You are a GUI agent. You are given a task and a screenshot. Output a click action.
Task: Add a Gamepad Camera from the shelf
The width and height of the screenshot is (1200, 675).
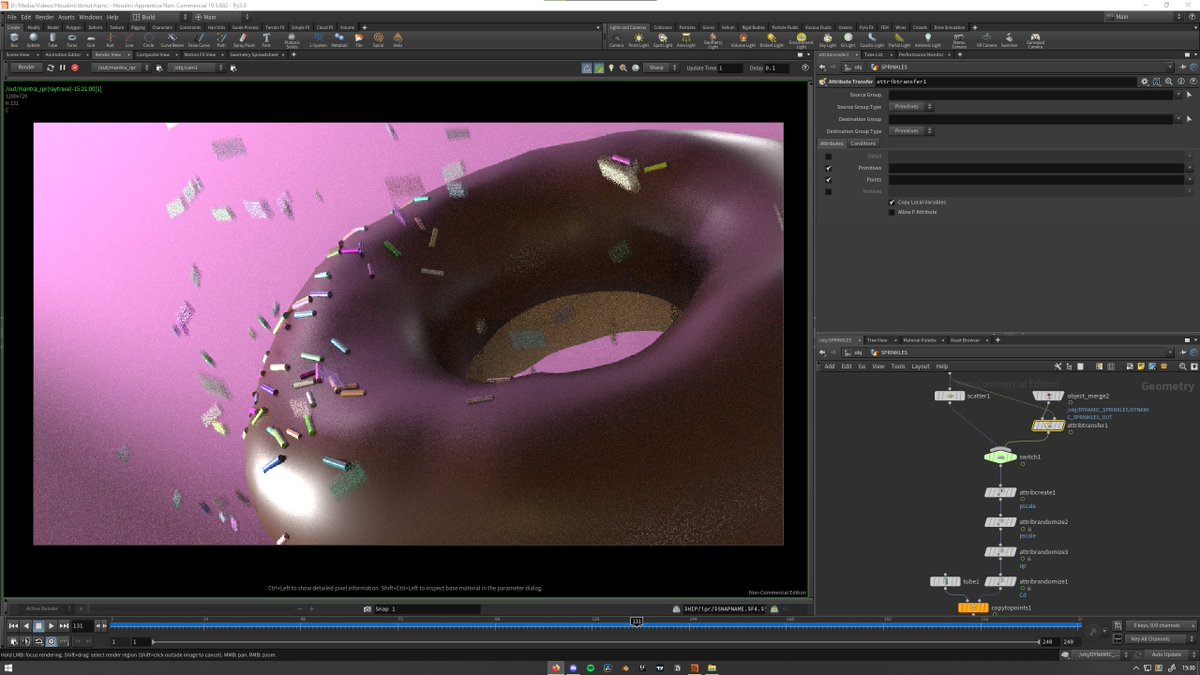[x=1035, y=40]
